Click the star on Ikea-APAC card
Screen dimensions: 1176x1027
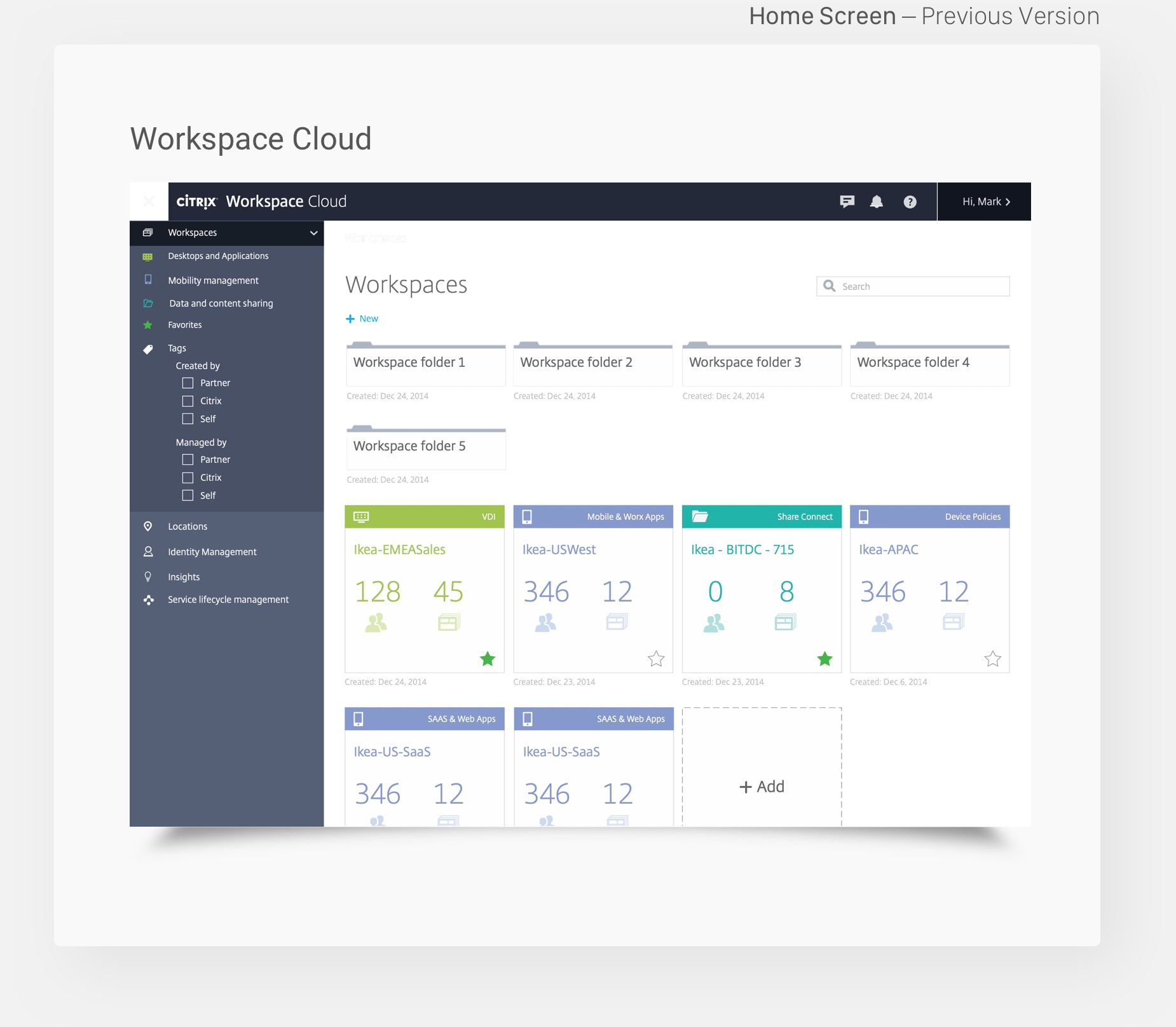[992, 659]
